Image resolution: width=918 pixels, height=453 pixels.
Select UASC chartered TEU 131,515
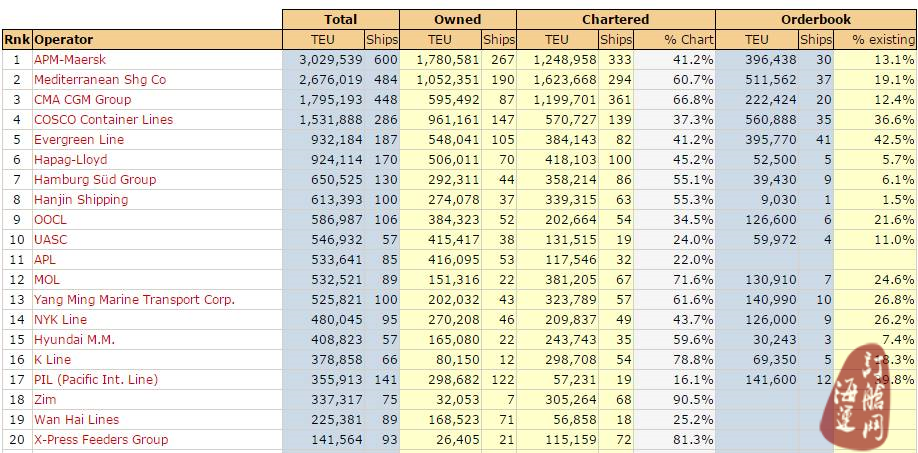[x=570, y=239]
